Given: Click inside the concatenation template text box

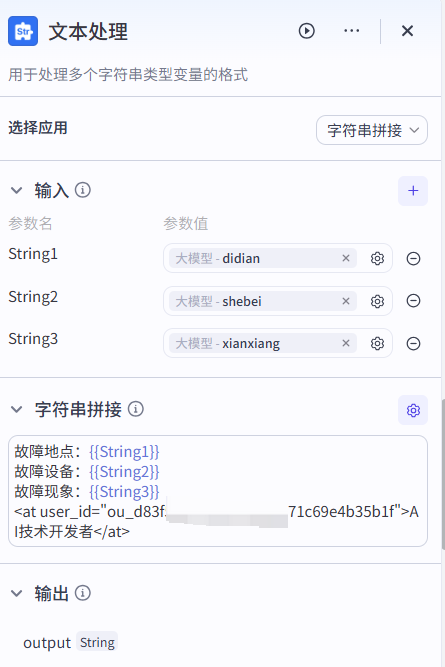Looking at the screenshot, I should click(218, 491).
